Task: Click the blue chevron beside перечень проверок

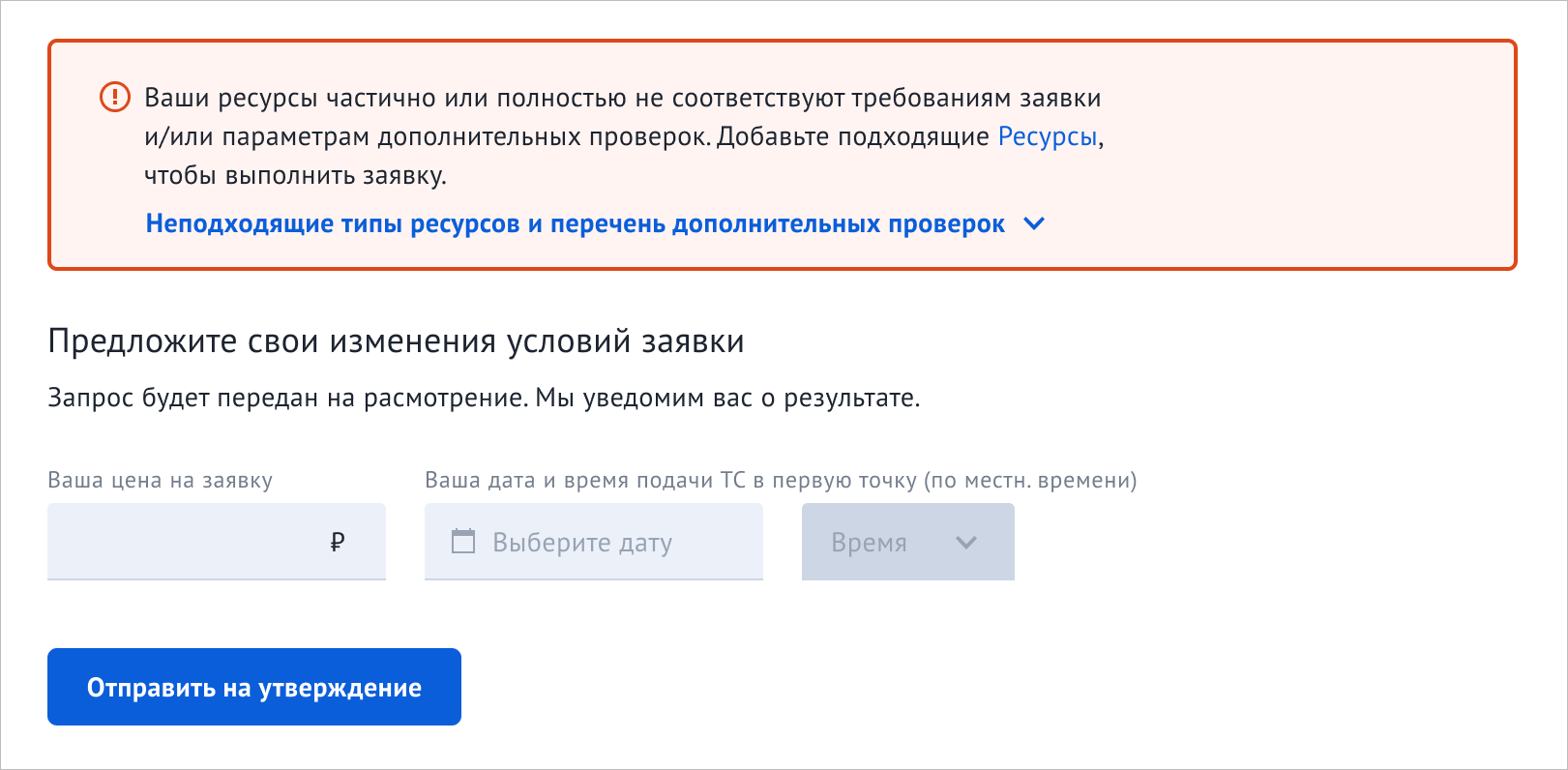Action: pos(1034,223)
